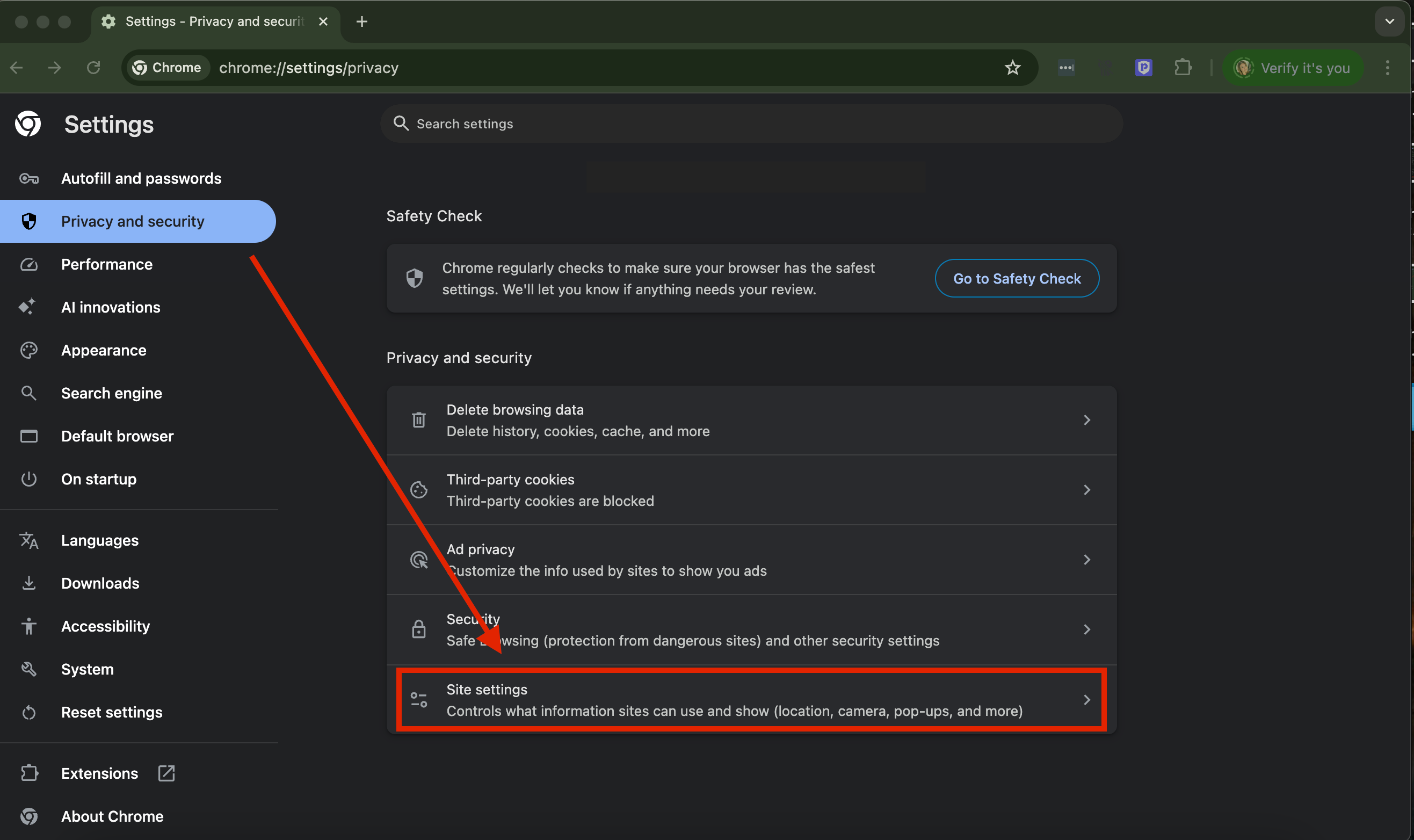Expand Ad privacy chevron

(x=1086, y=559)
